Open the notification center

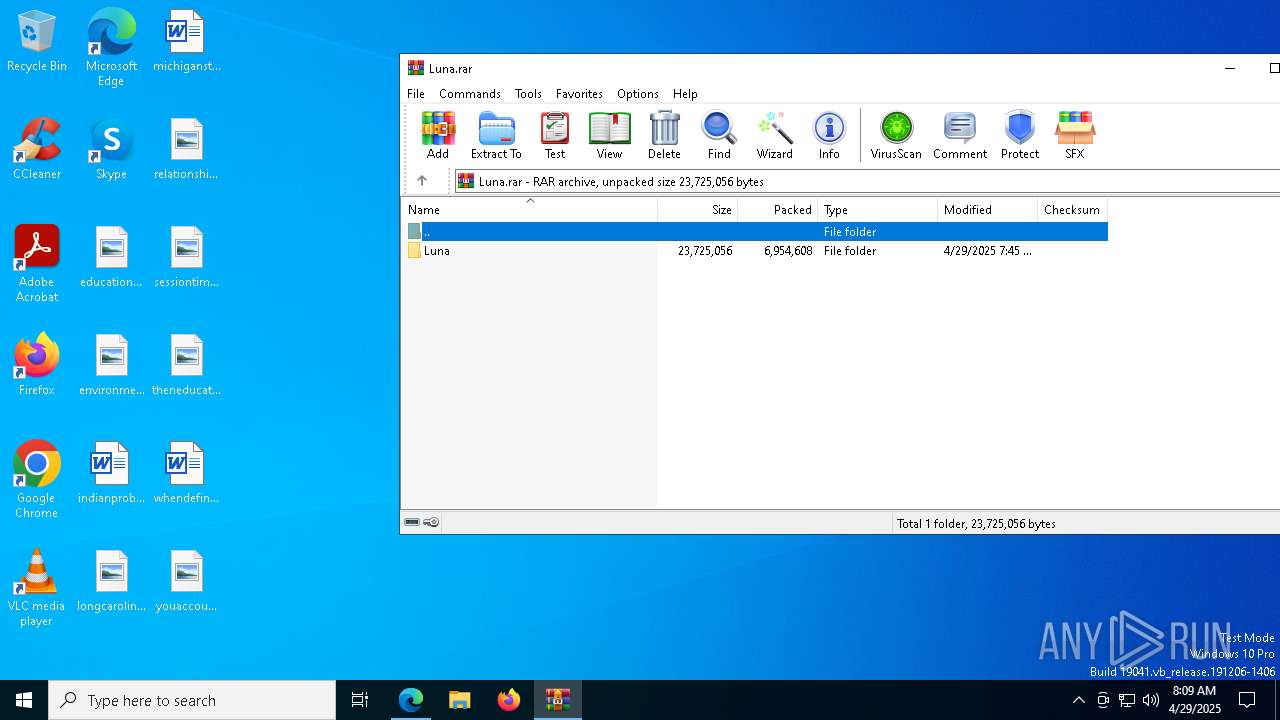(1247, 700)
